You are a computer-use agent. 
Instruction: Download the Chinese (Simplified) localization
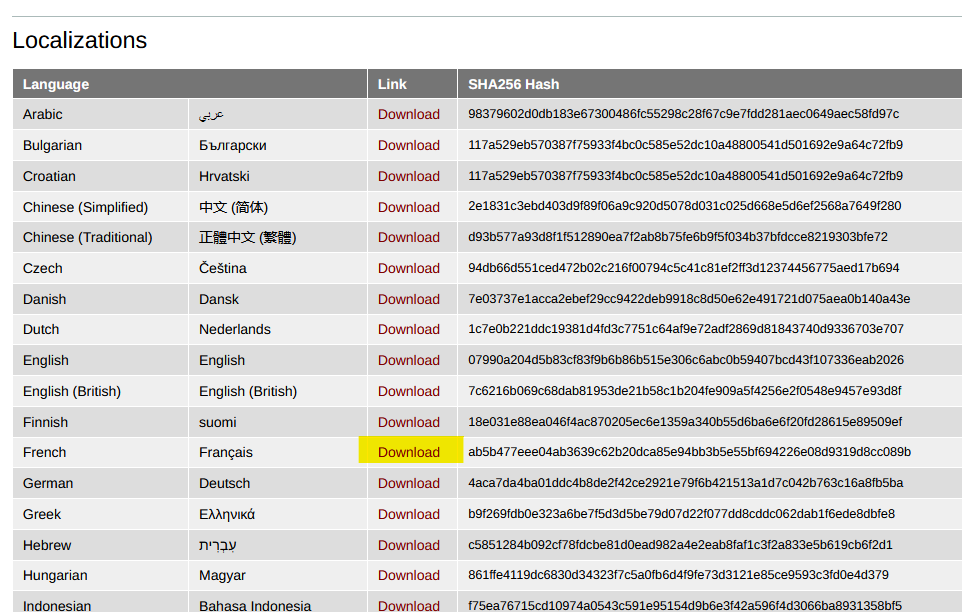408,207
